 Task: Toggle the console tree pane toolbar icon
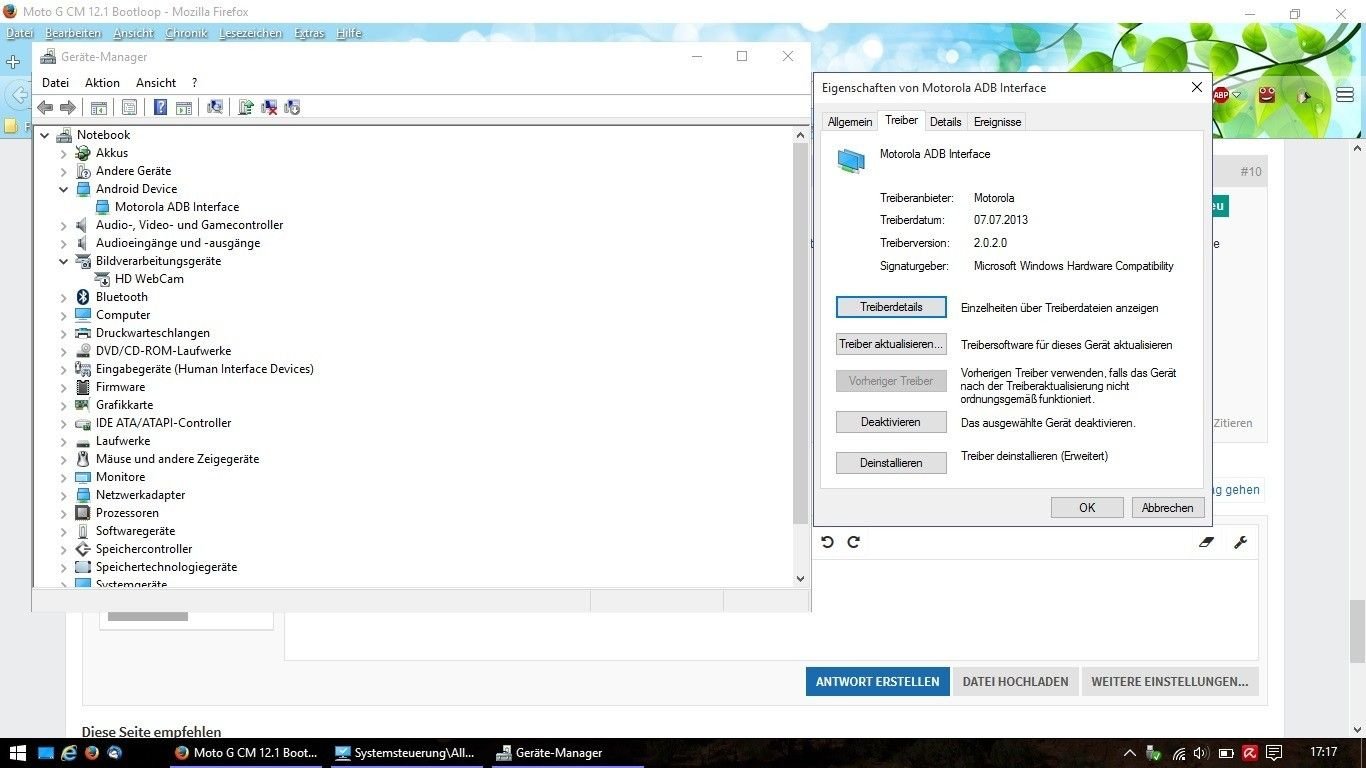click(x=99, y=107)
